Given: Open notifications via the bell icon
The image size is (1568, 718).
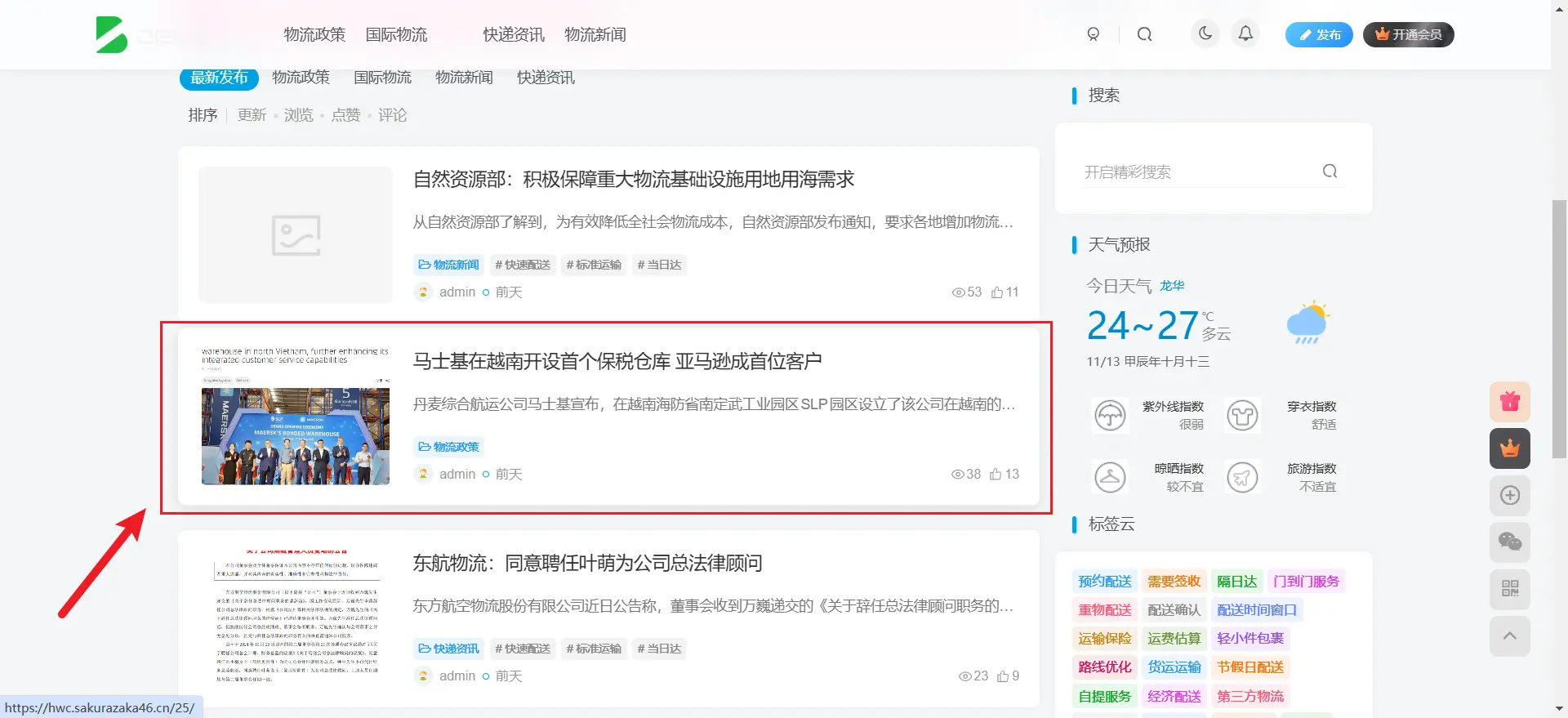Looking at the screenshot, I should (x=1245, y=33).
